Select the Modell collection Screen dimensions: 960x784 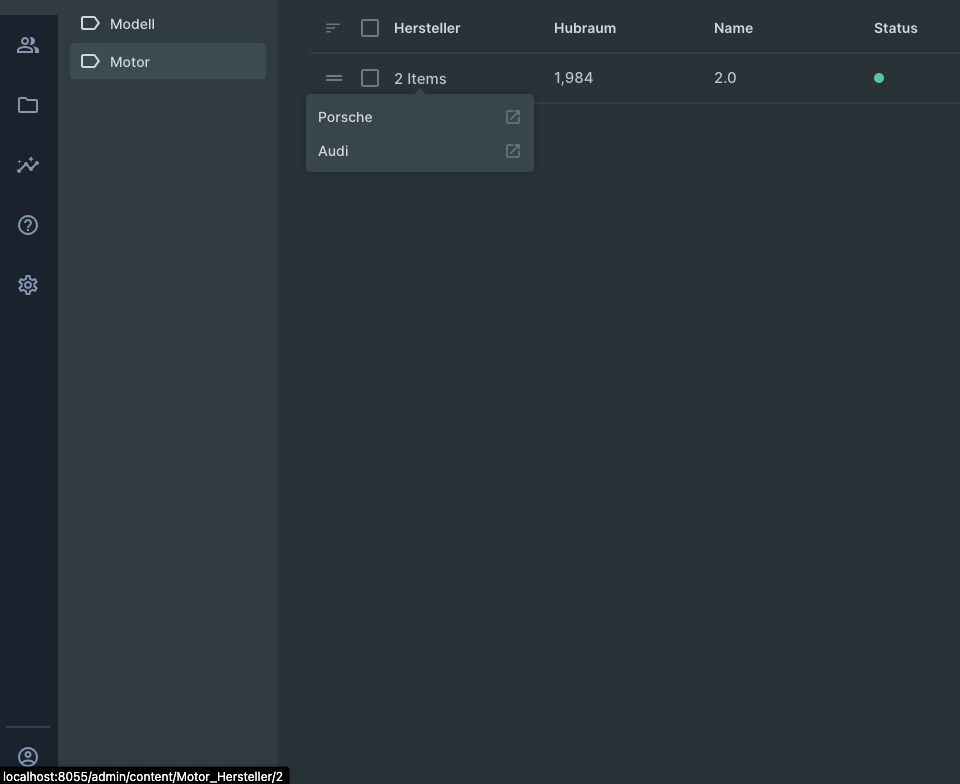[134, 23]
